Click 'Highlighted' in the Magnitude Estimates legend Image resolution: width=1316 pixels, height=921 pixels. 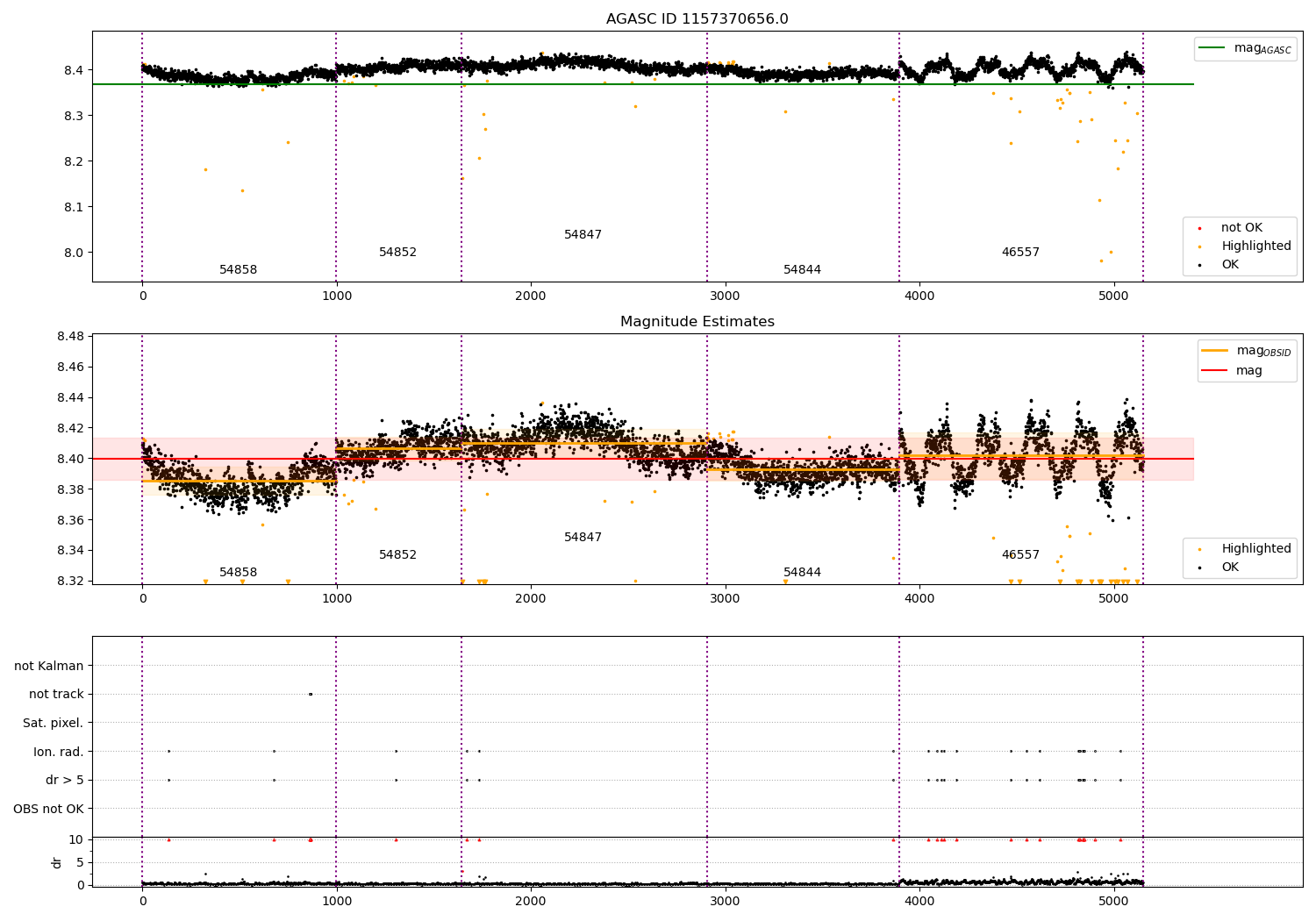[1255, 549]
